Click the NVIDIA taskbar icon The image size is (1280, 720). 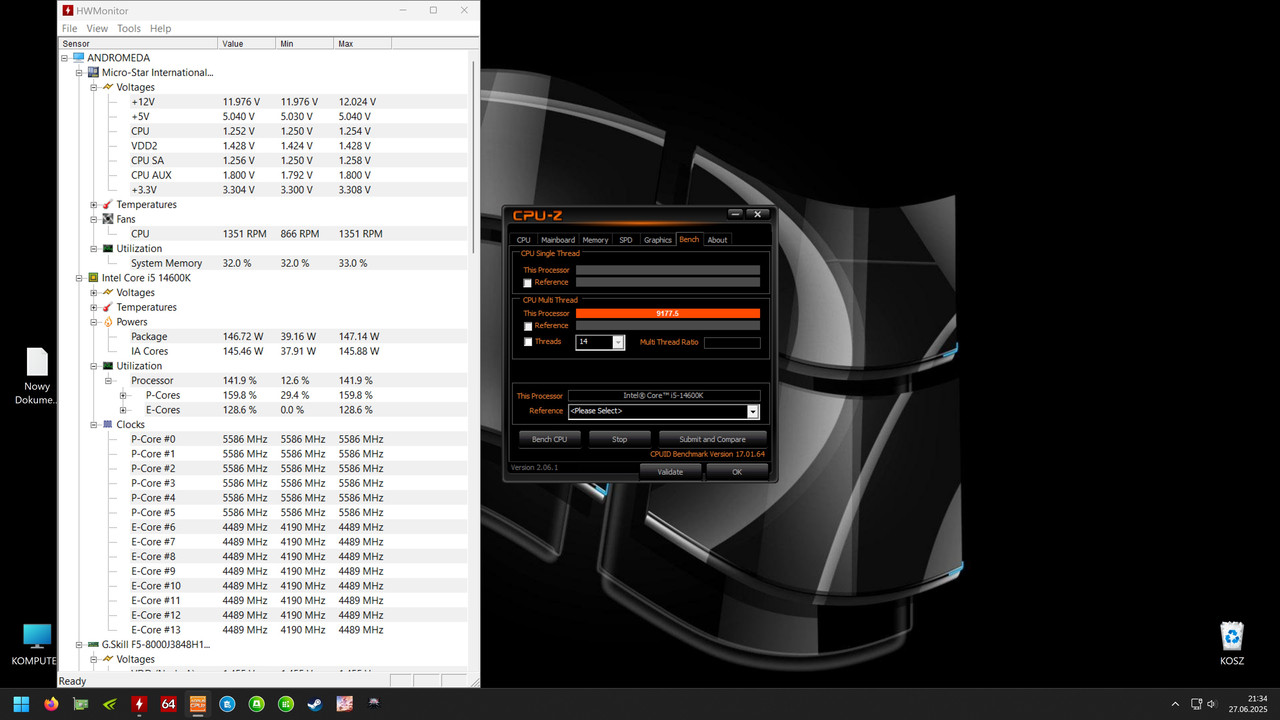click(x=110, y=703)
